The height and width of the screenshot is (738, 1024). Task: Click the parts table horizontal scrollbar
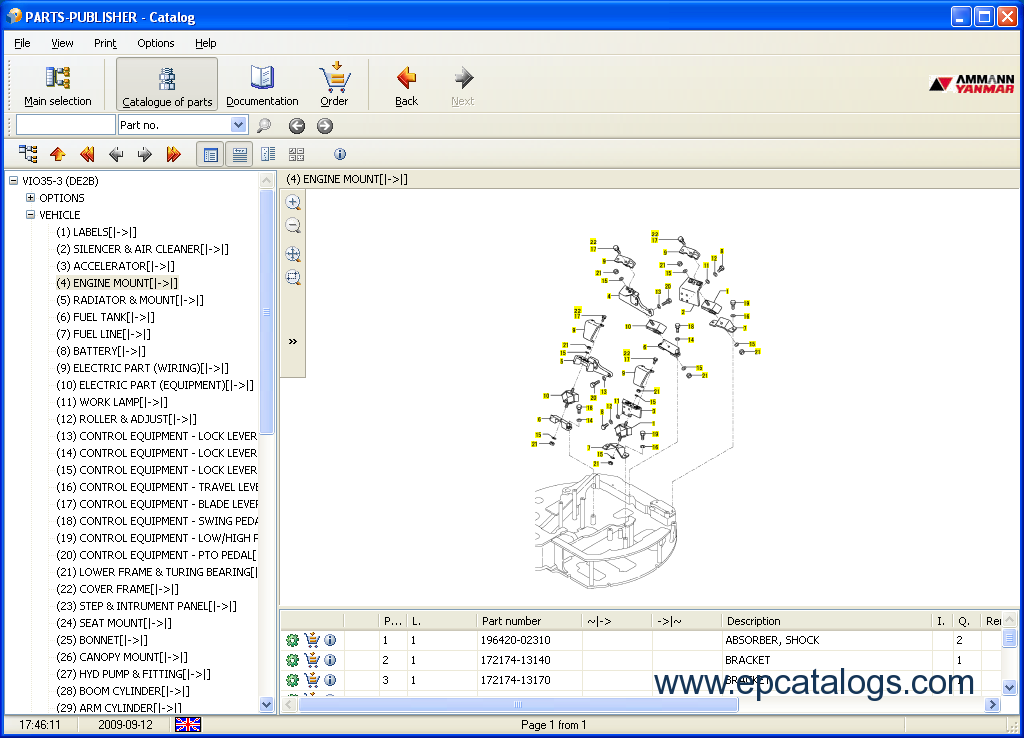518,705
